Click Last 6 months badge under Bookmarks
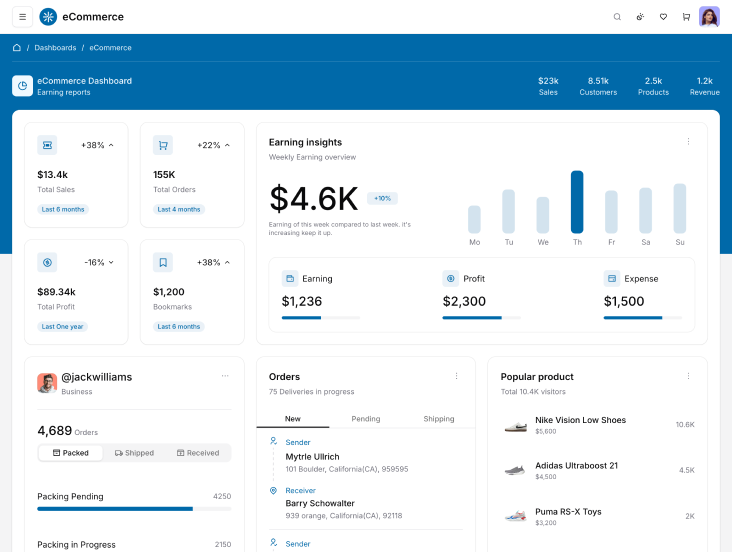Screen dimensions: 732x552 coord(179,326)
